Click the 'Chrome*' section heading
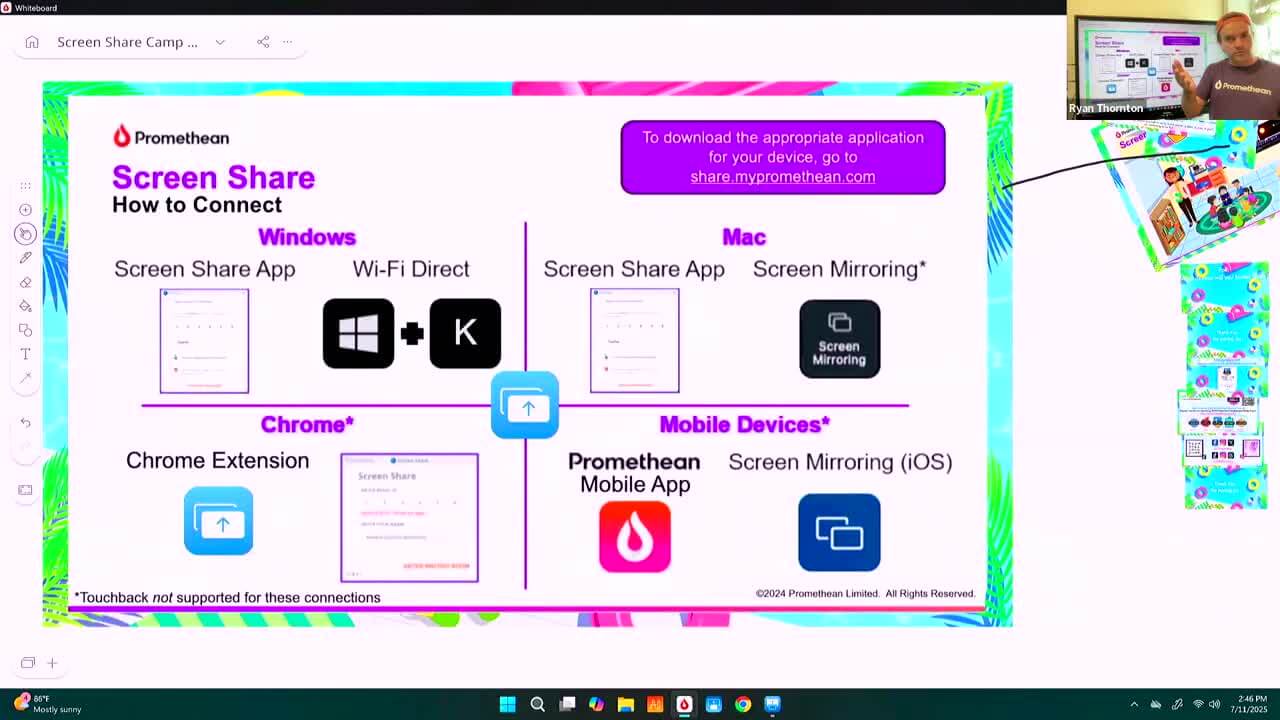The width and height of the screenshot is (1280, 720). (307, 424)
